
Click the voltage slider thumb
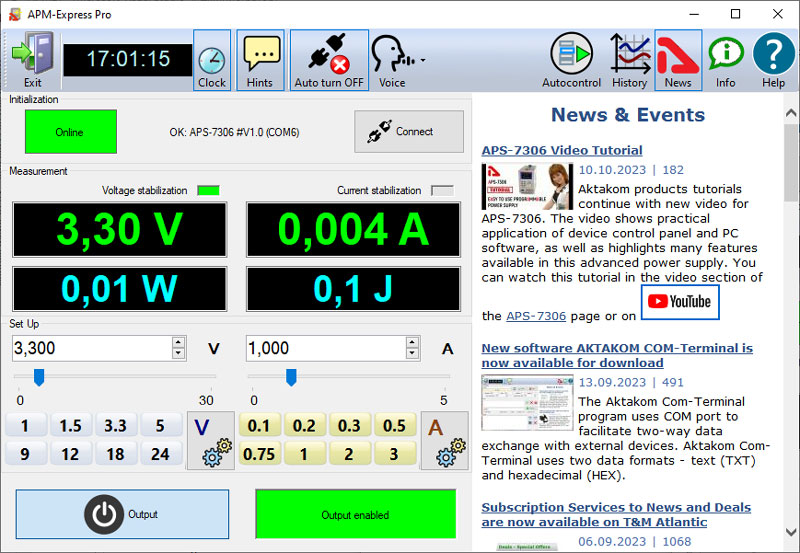pos(39,378)
